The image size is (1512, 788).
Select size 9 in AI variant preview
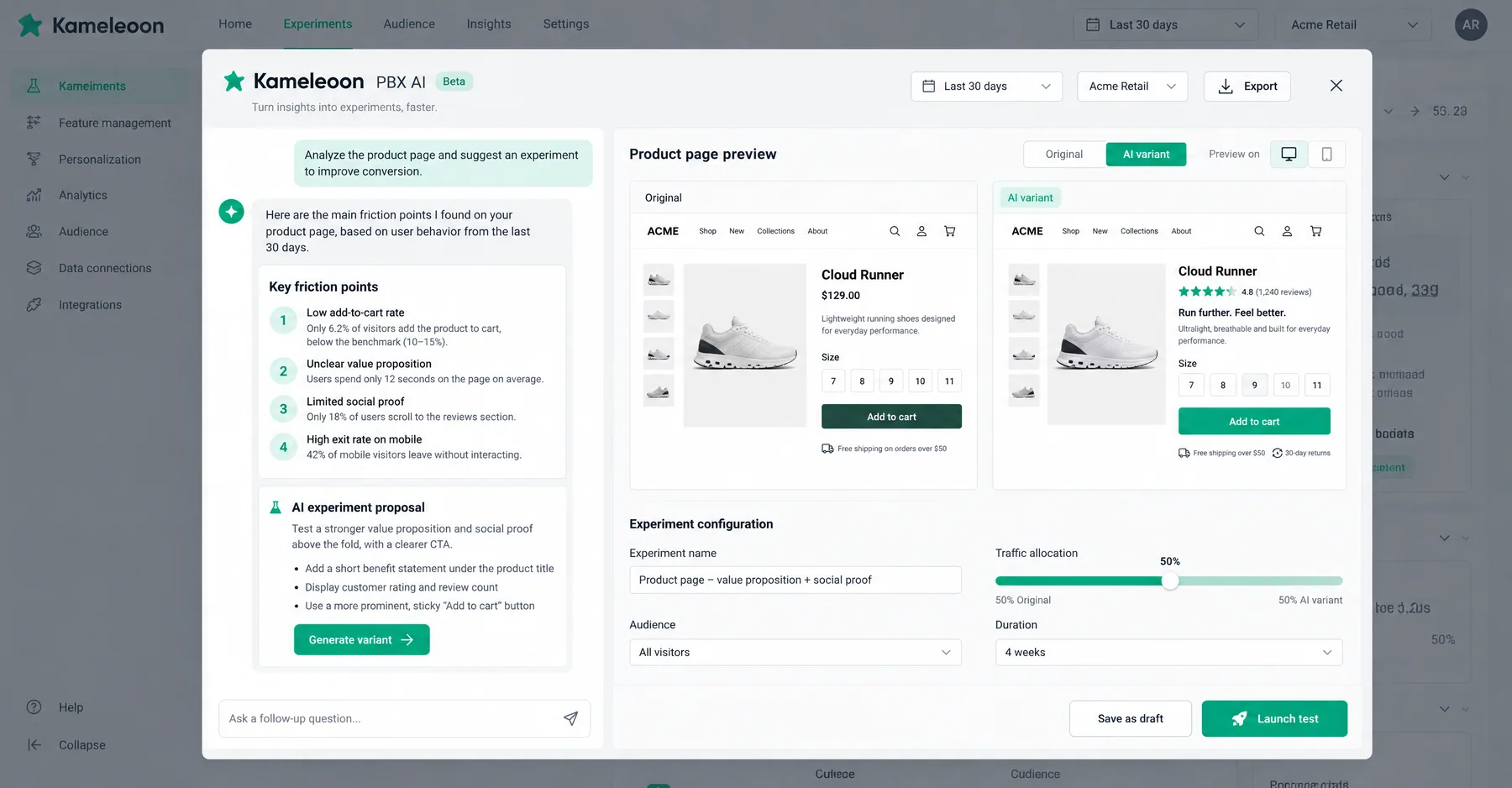tap(1254, 385)
